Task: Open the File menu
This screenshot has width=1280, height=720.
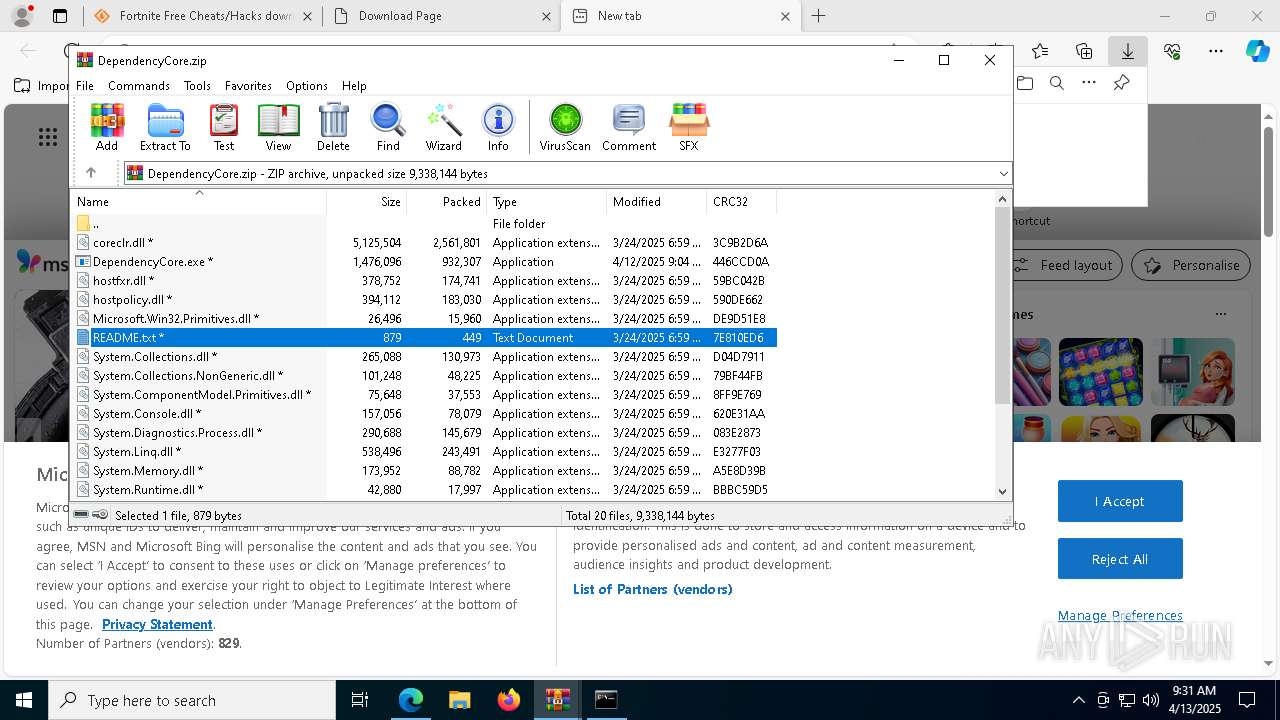Action: click(x=85, y=86)
